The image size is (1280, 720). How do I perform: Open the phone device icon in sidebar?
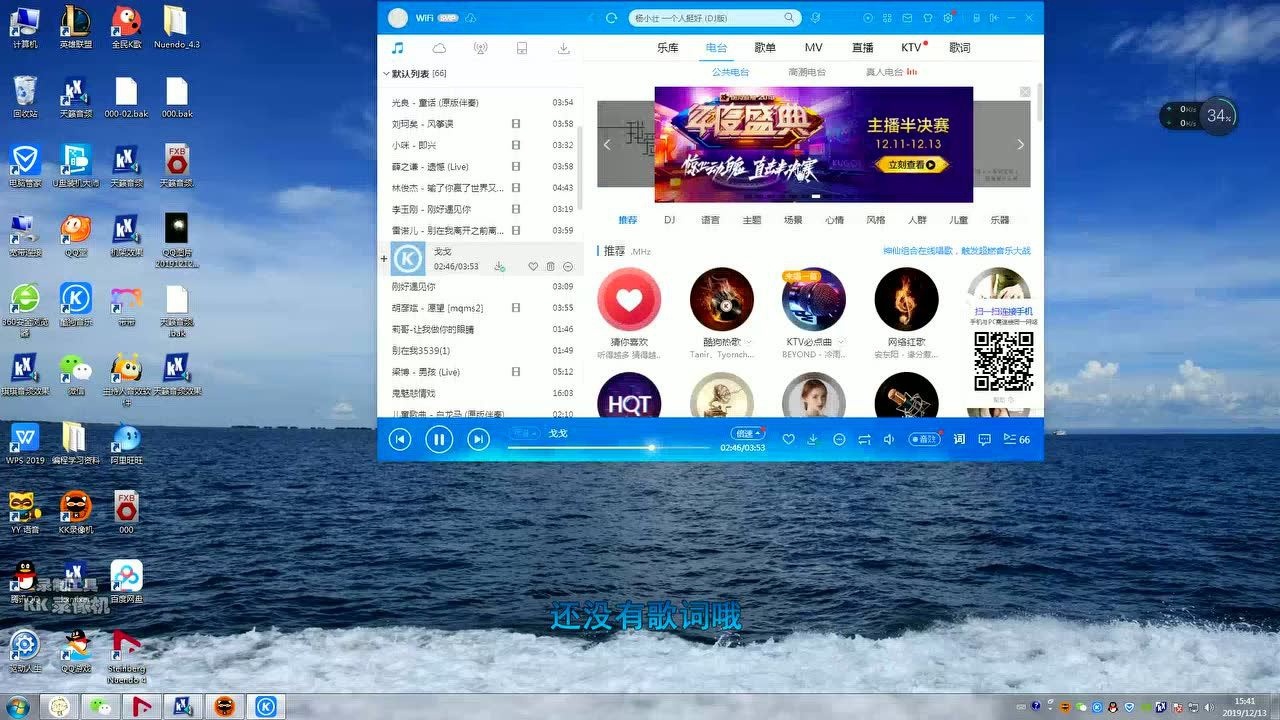[x=521, y=47]
